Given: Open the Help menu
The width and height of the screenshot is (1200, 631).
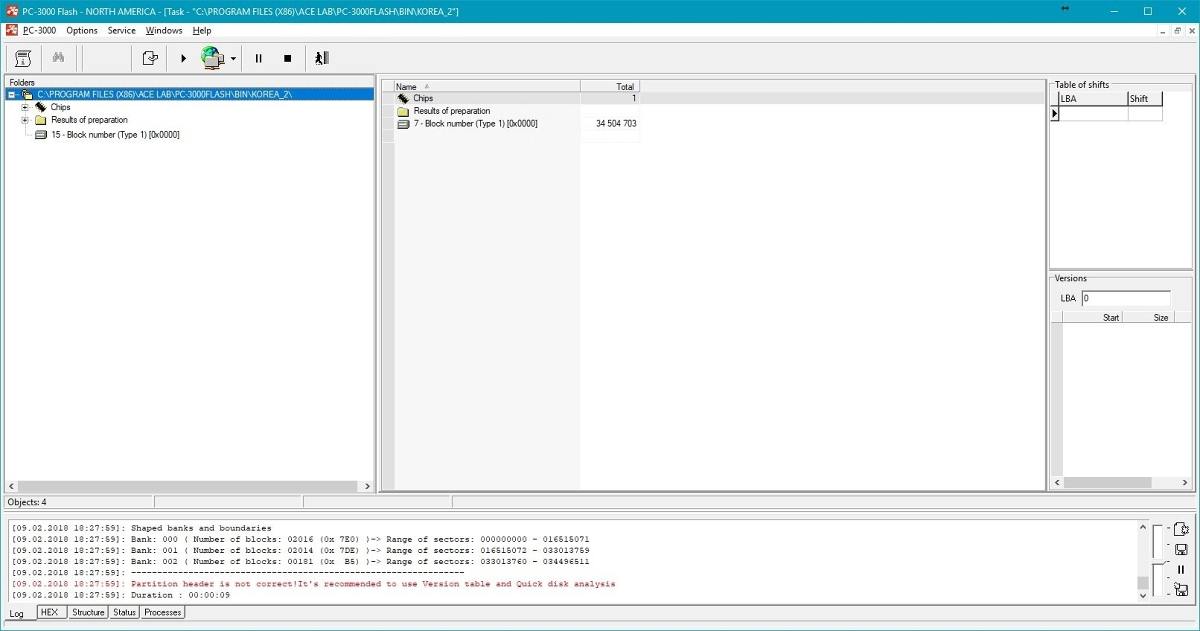Looking at the screenshot, I should point(202,31).
